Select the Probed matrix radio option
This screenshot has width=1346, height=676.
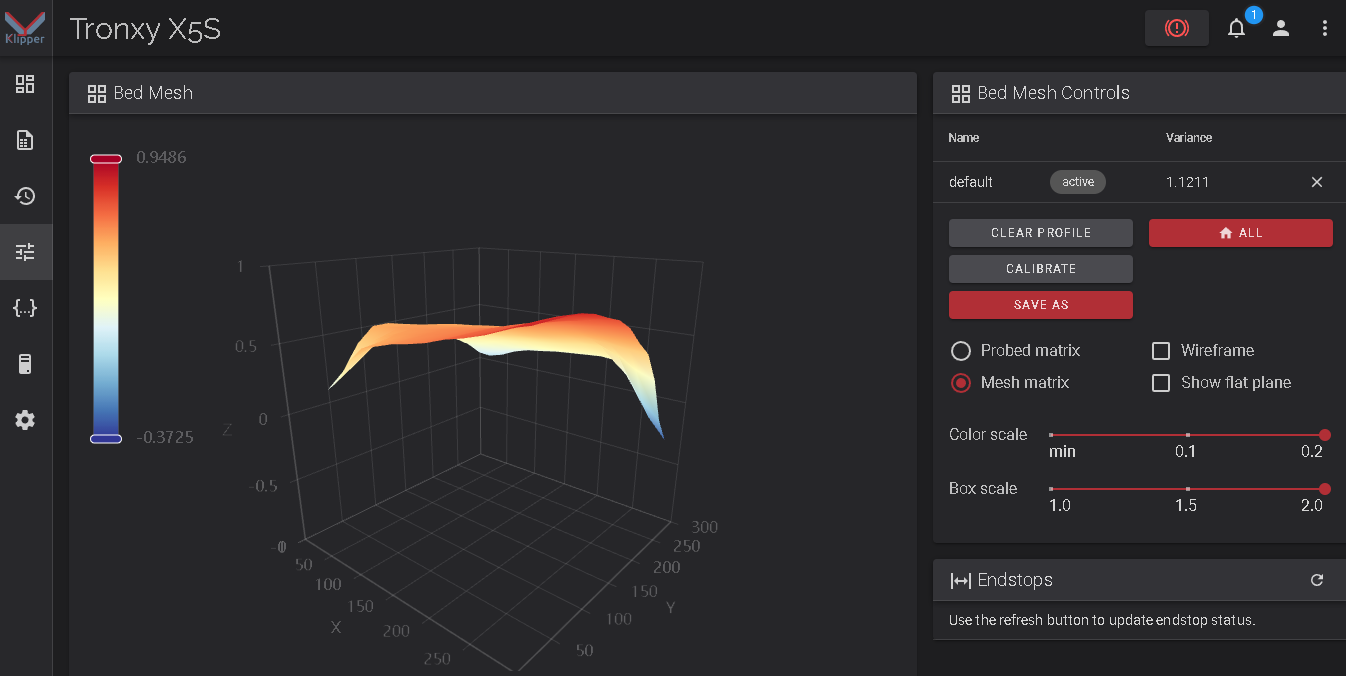click(x=961, y=351)
